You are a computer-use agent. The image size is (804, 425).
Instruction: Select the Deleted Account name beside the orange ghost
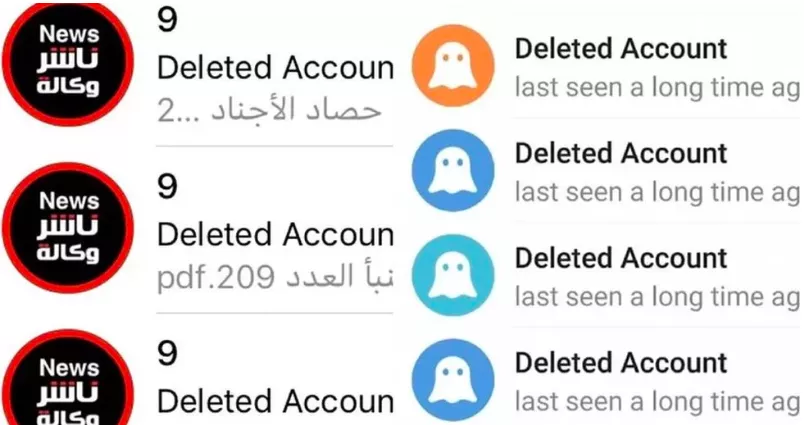click(621, 49)
